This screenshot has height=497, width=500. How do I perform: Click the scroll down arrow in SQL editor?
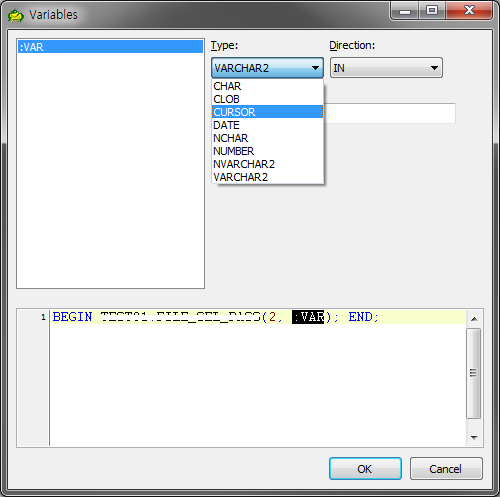[474, 437]
